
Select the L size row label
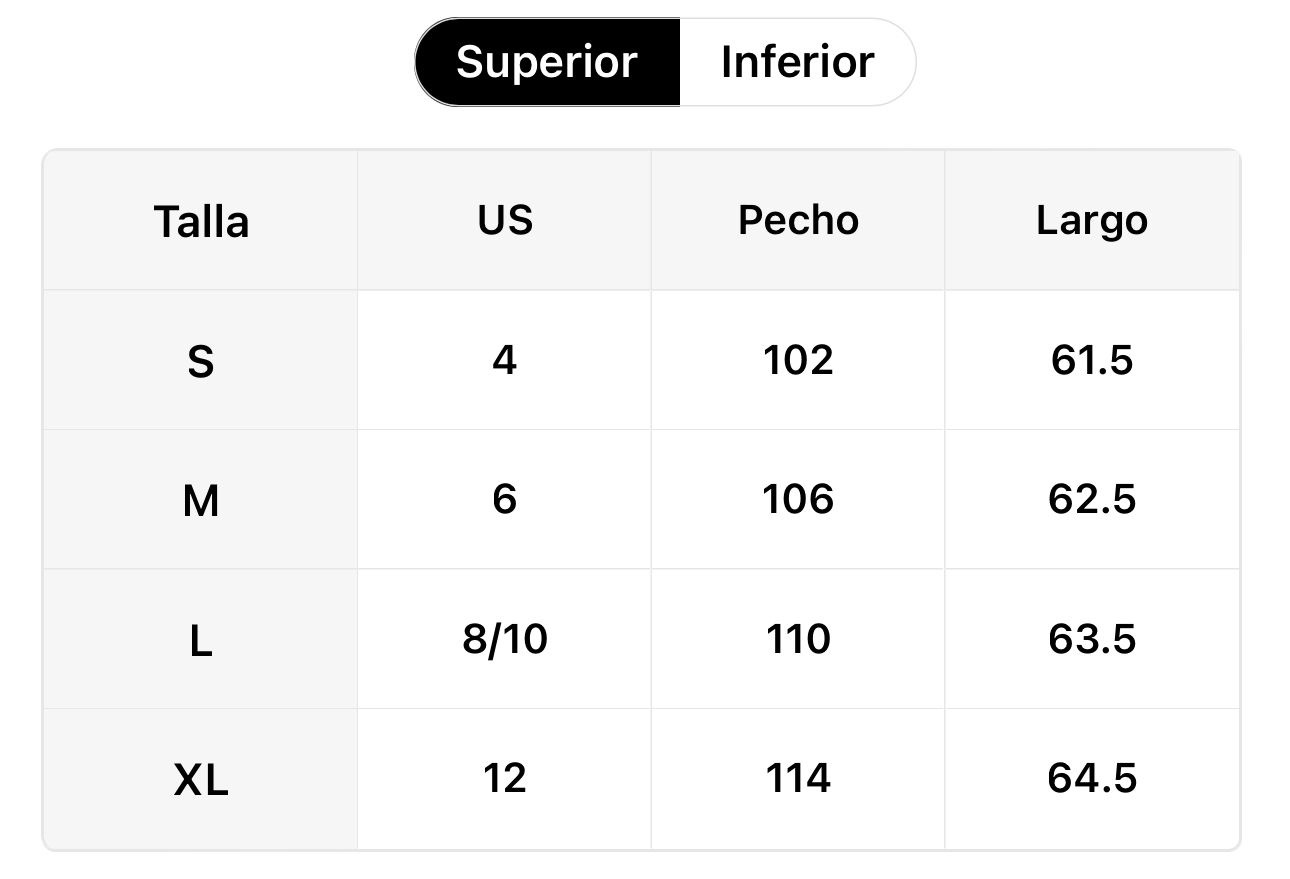coord(201,640)
